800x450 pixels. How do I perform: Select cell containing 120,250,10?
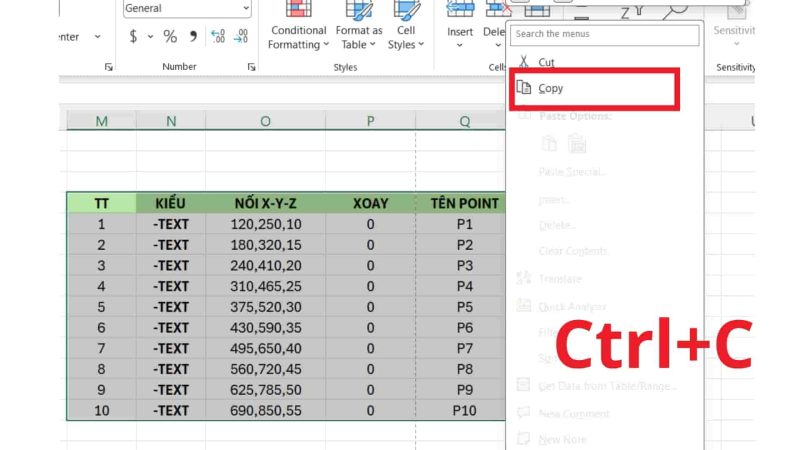[x=265, y=224]
